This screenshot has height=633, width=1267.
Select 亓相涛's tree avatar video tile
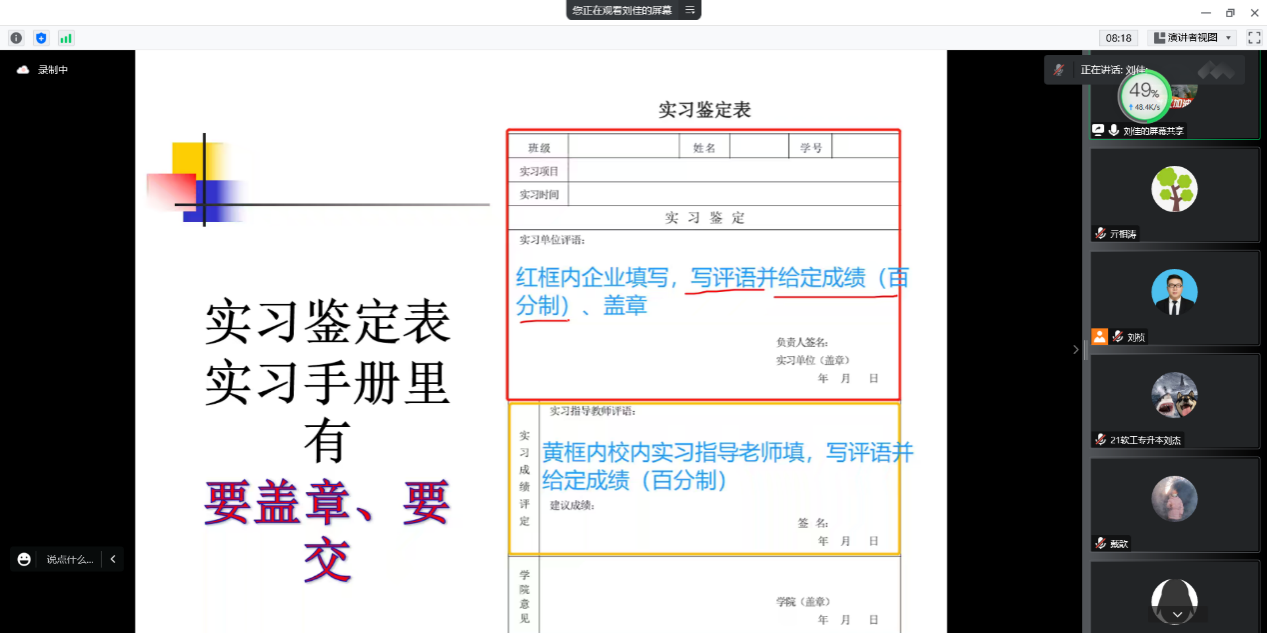(x=1174, y=195)
